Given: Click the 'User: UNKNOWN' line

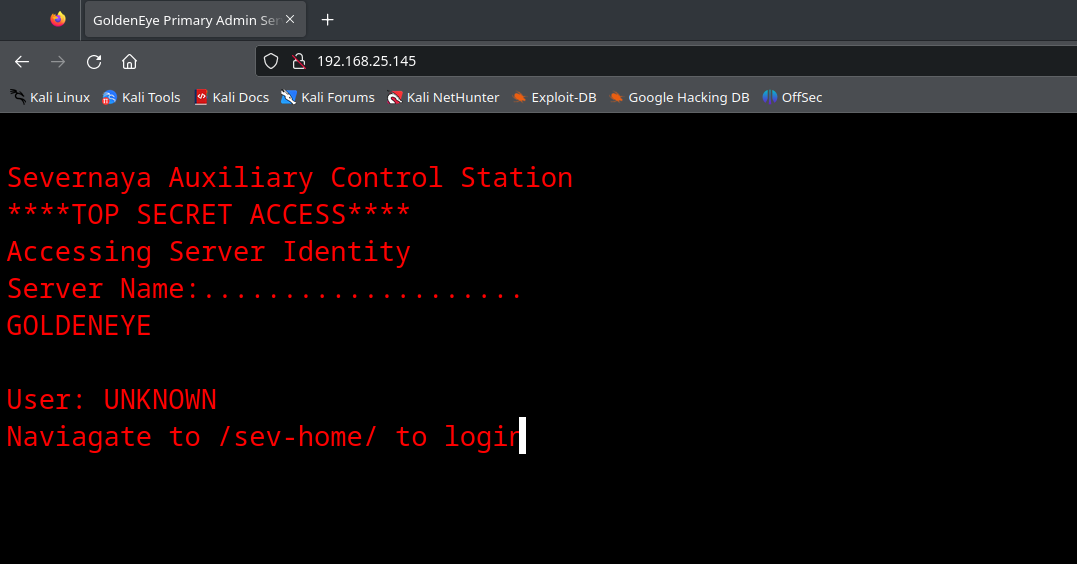Looking at the screenshot, I should coord(112,400).
